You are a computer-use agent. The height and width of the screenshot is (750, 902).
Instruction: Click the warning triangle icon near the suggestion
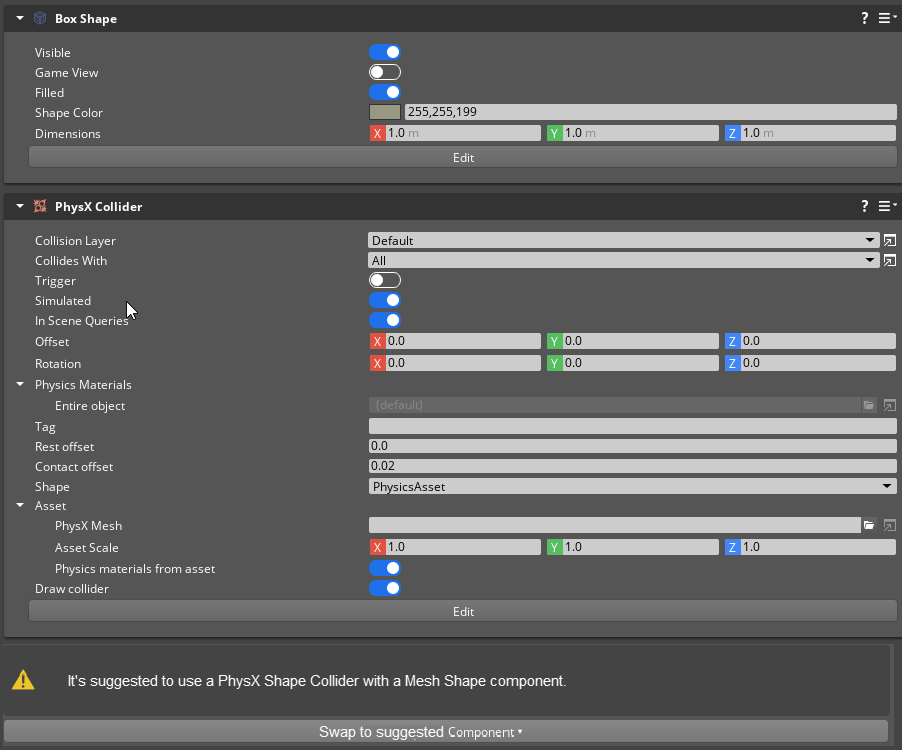(x=24, y=679)
